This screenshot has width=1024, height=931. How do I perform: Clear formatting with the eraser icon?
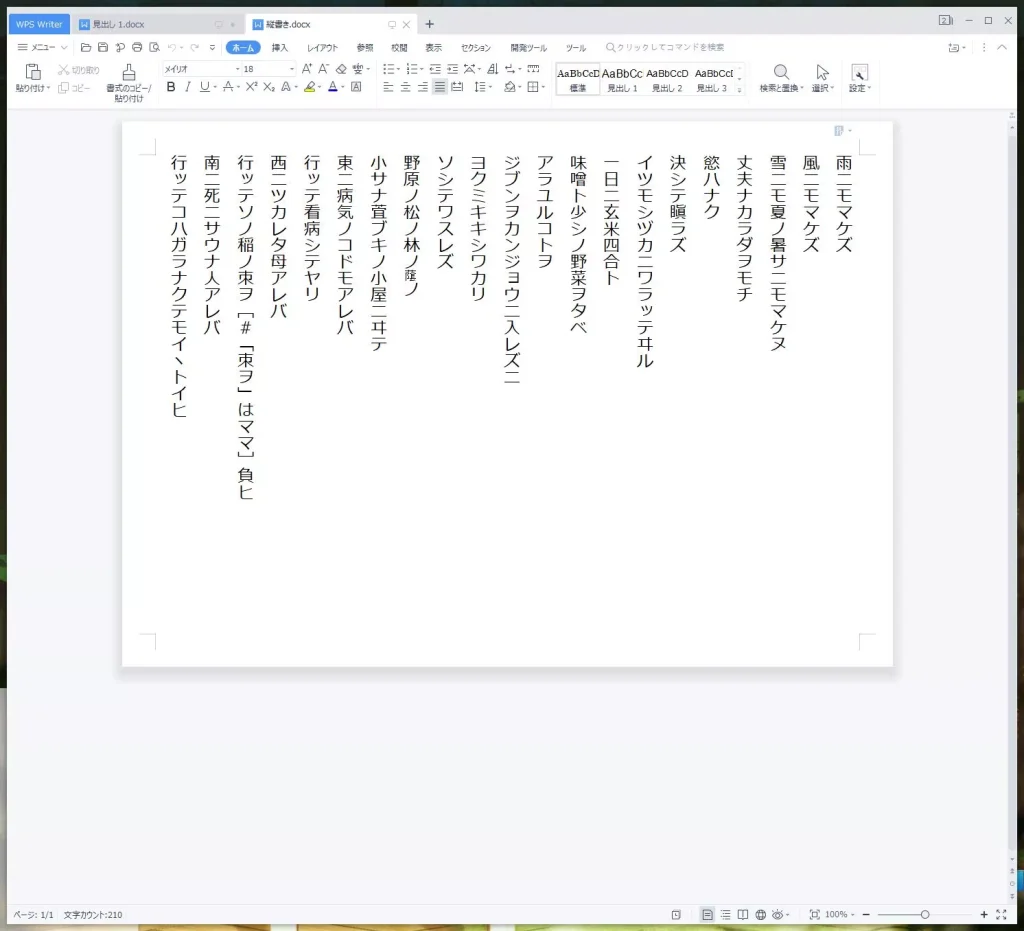[x=341, y=69]
